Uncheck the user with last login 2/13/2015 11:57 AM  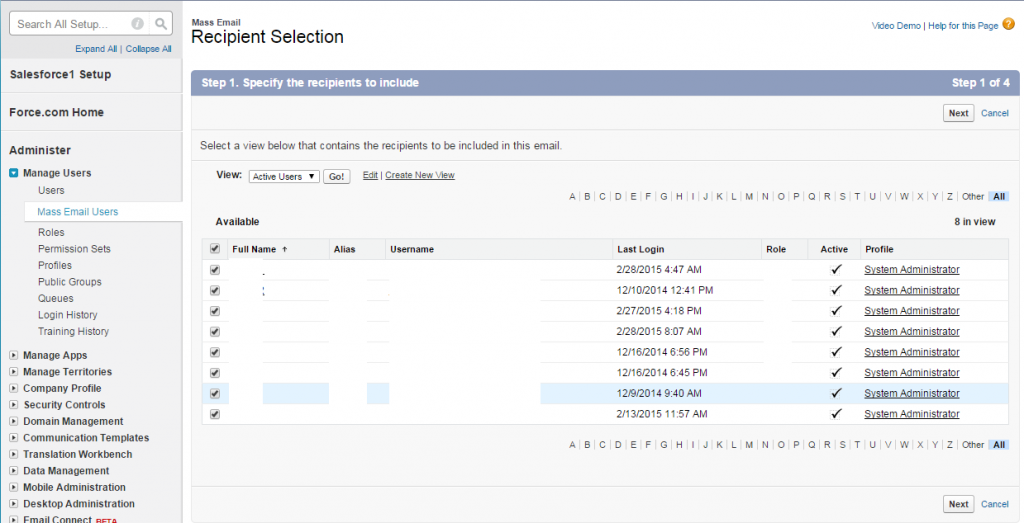click(215, 414)
